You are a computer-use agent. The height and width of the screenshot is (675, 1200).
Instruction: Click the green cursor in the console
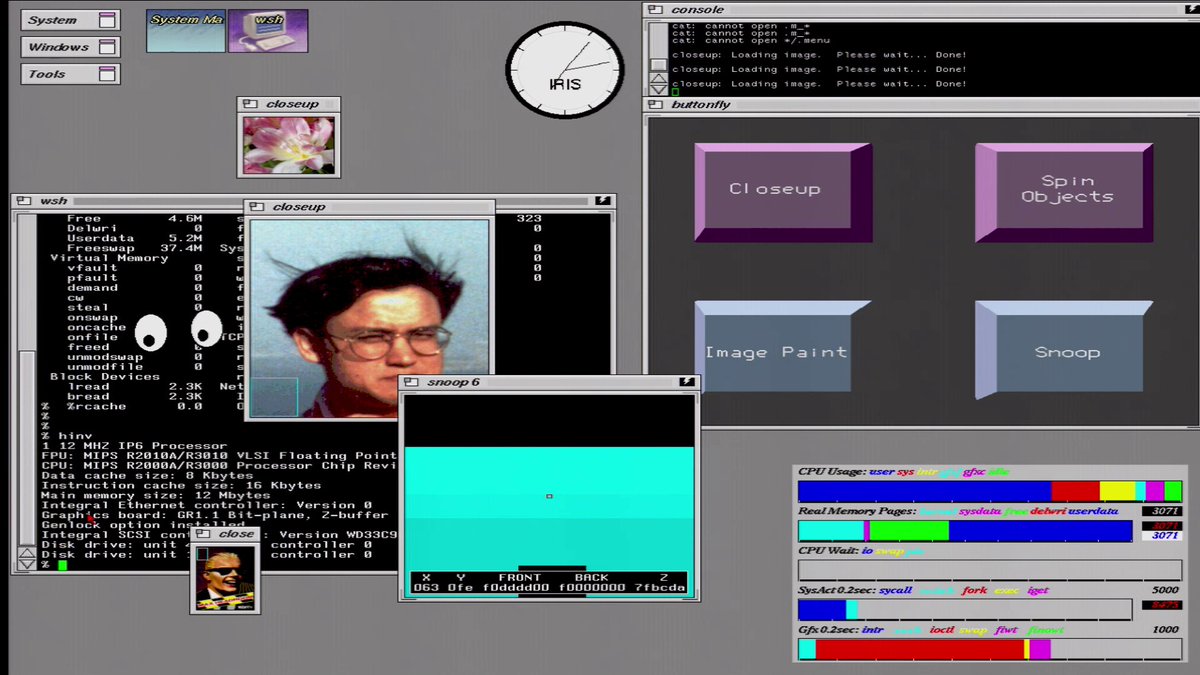(675, 92)
